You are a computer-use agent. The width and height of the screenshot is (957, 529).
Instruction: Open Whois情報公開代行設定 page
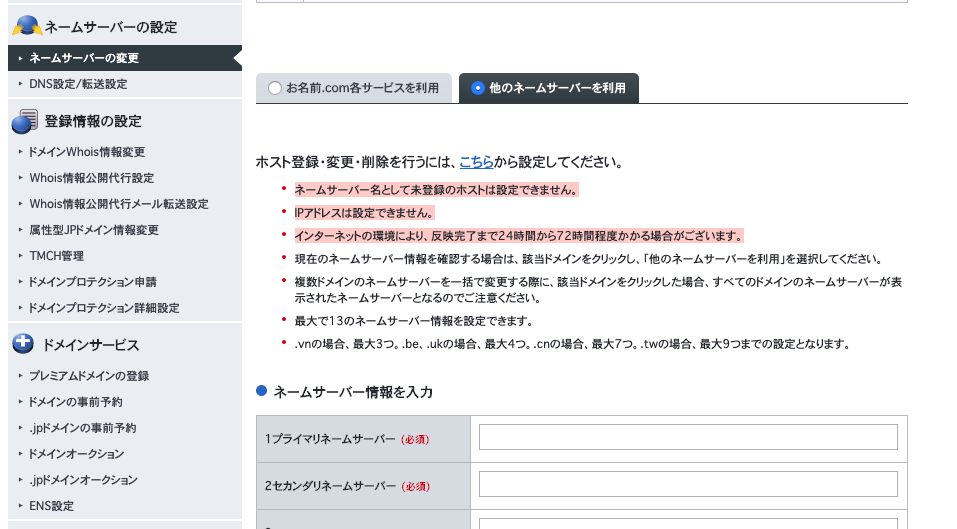91,178
